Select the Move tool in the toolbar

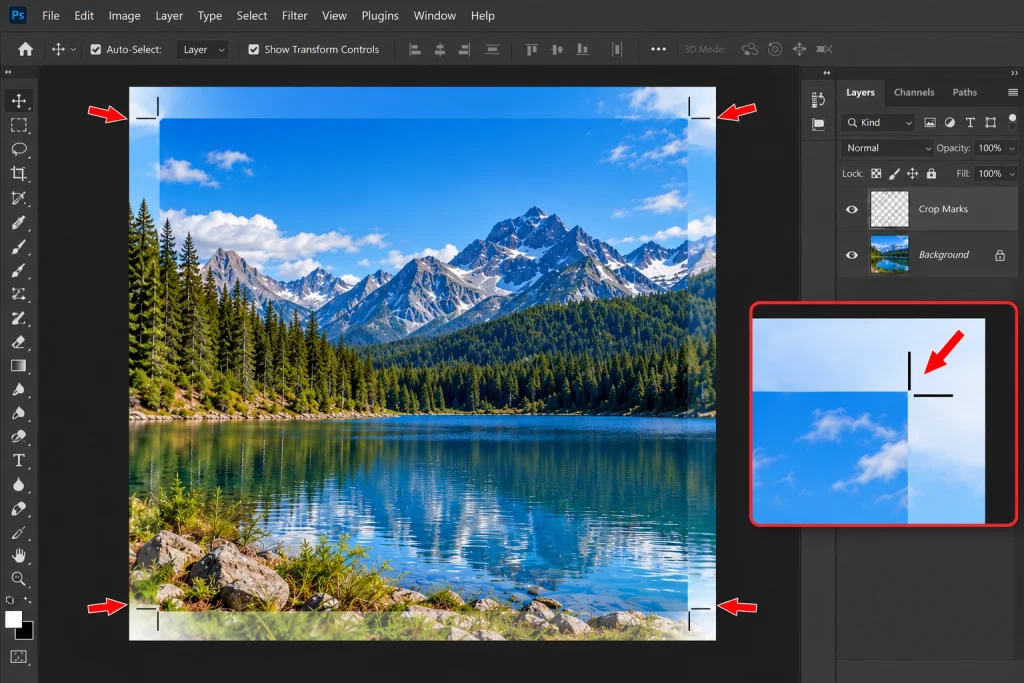tap(18, 101)
